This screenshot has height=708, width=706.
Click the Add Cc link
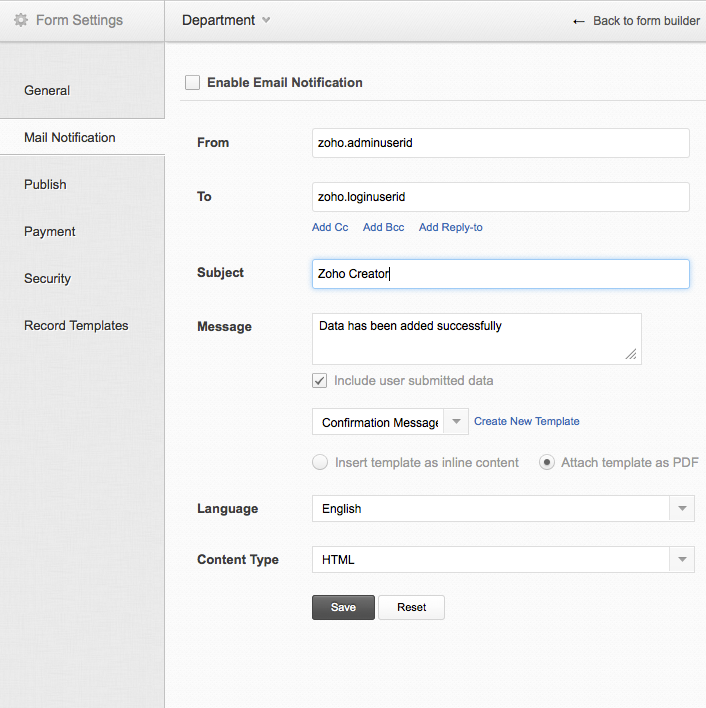(330, 228)
